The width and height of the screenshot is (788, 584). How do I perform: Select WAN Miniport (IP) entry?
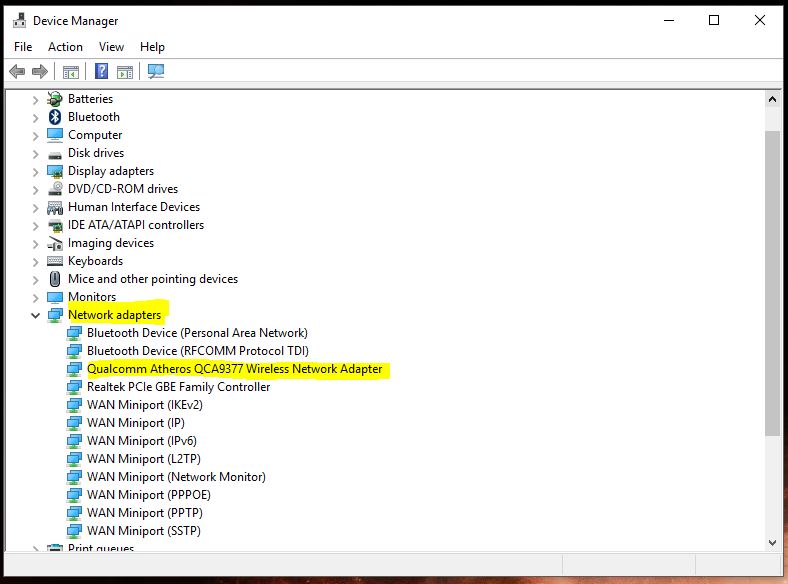pos(136,423)
